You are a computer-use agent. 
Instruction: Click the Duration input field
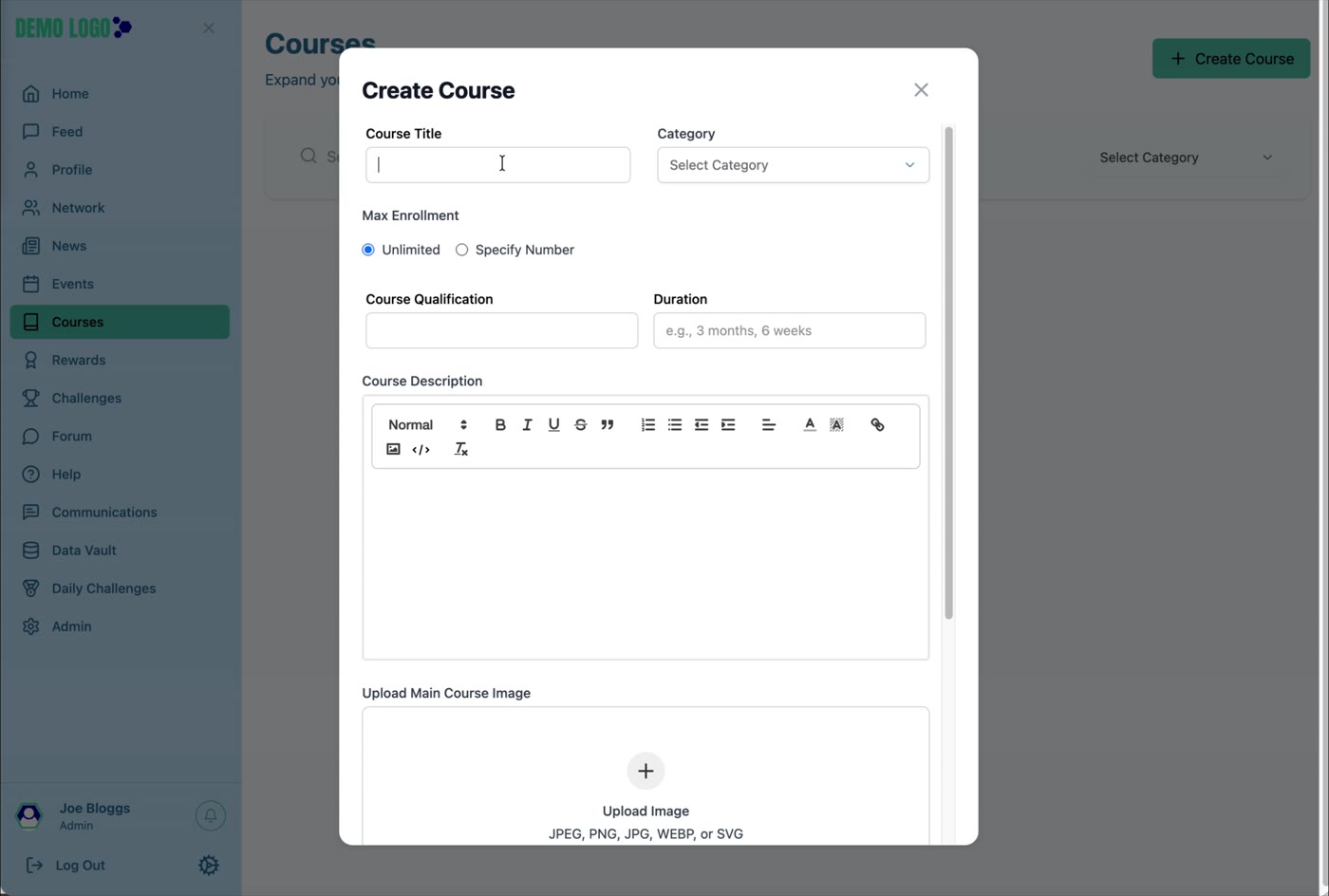pos(789,330)
